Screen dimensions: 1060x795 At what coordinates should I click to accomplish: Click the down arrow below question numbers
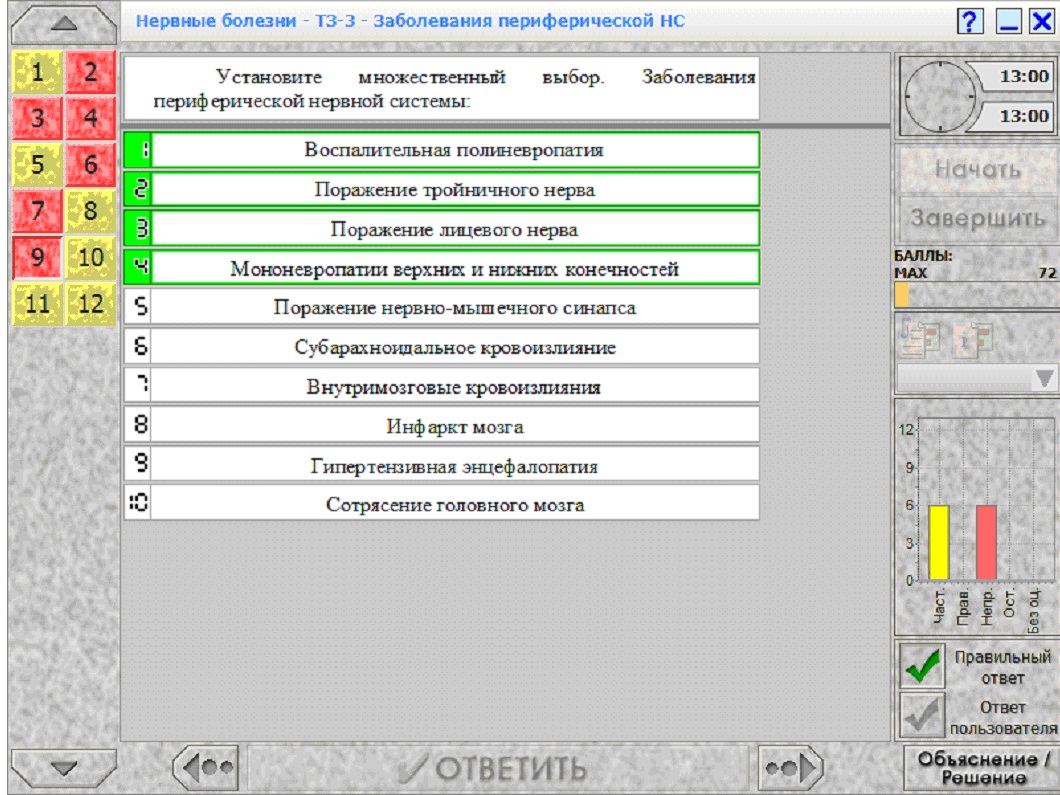[64, 768]
